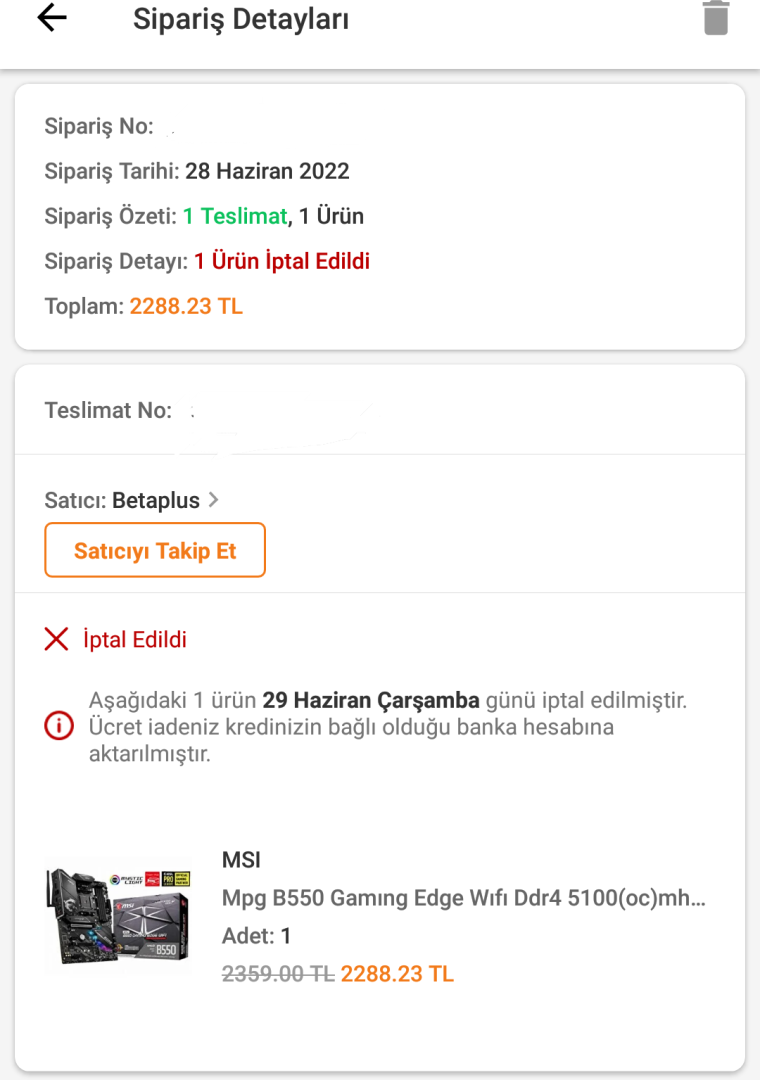Tap the red cancelled X icon
The height and width of the screenshot is (1080, 760).
point(57,639)
